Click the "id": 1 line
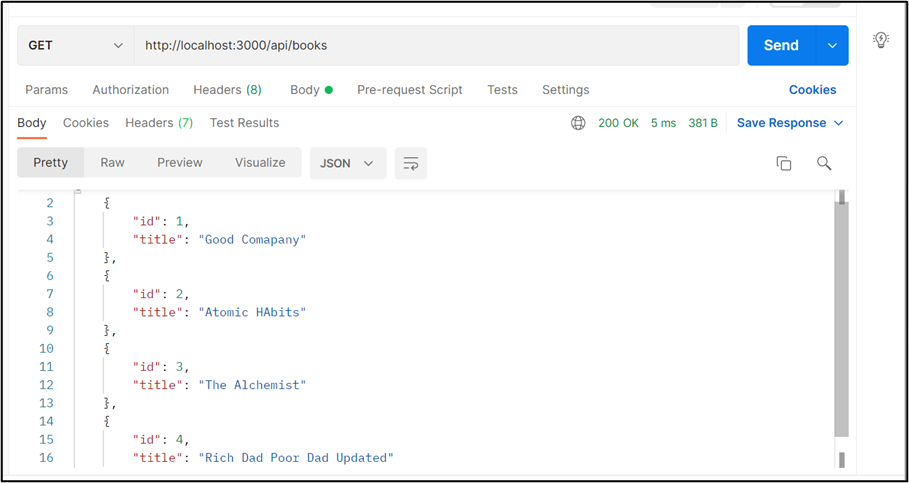Image resolution: width=909 pixels, height=483 pixels. pos(161,221)
